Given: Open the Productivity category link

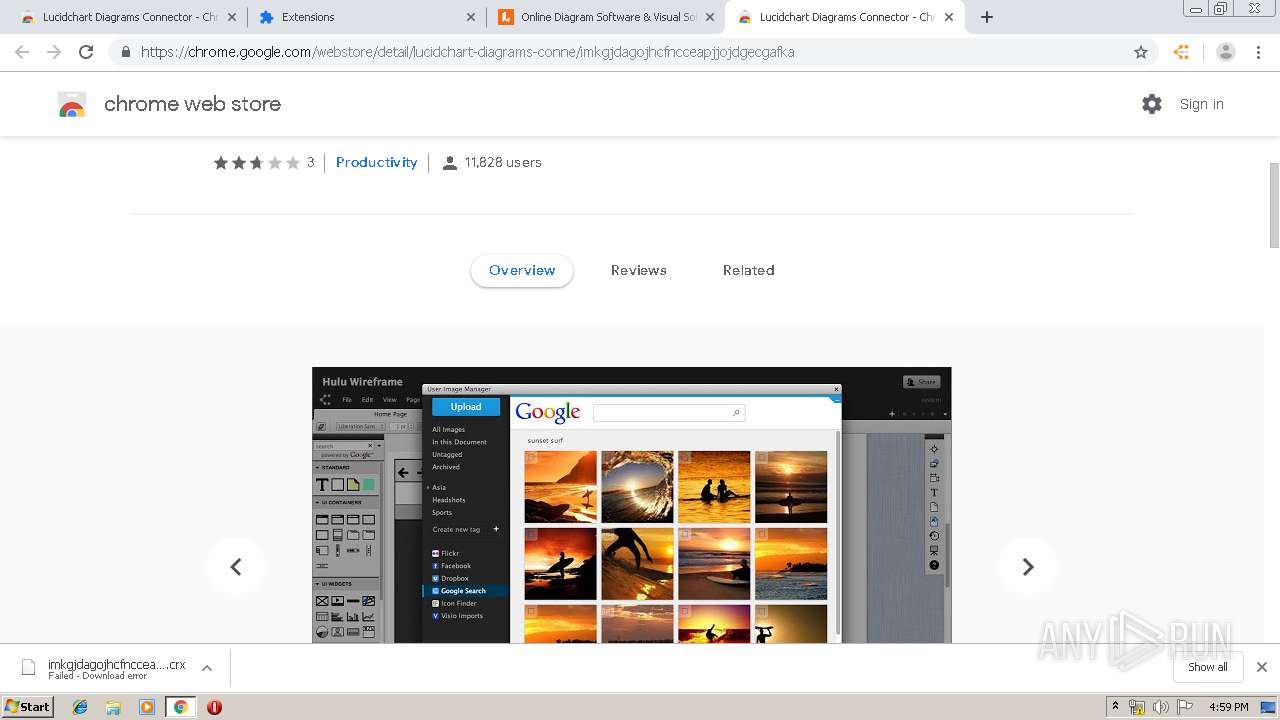Looking at the screenshot, I should [x=377, y=163].
